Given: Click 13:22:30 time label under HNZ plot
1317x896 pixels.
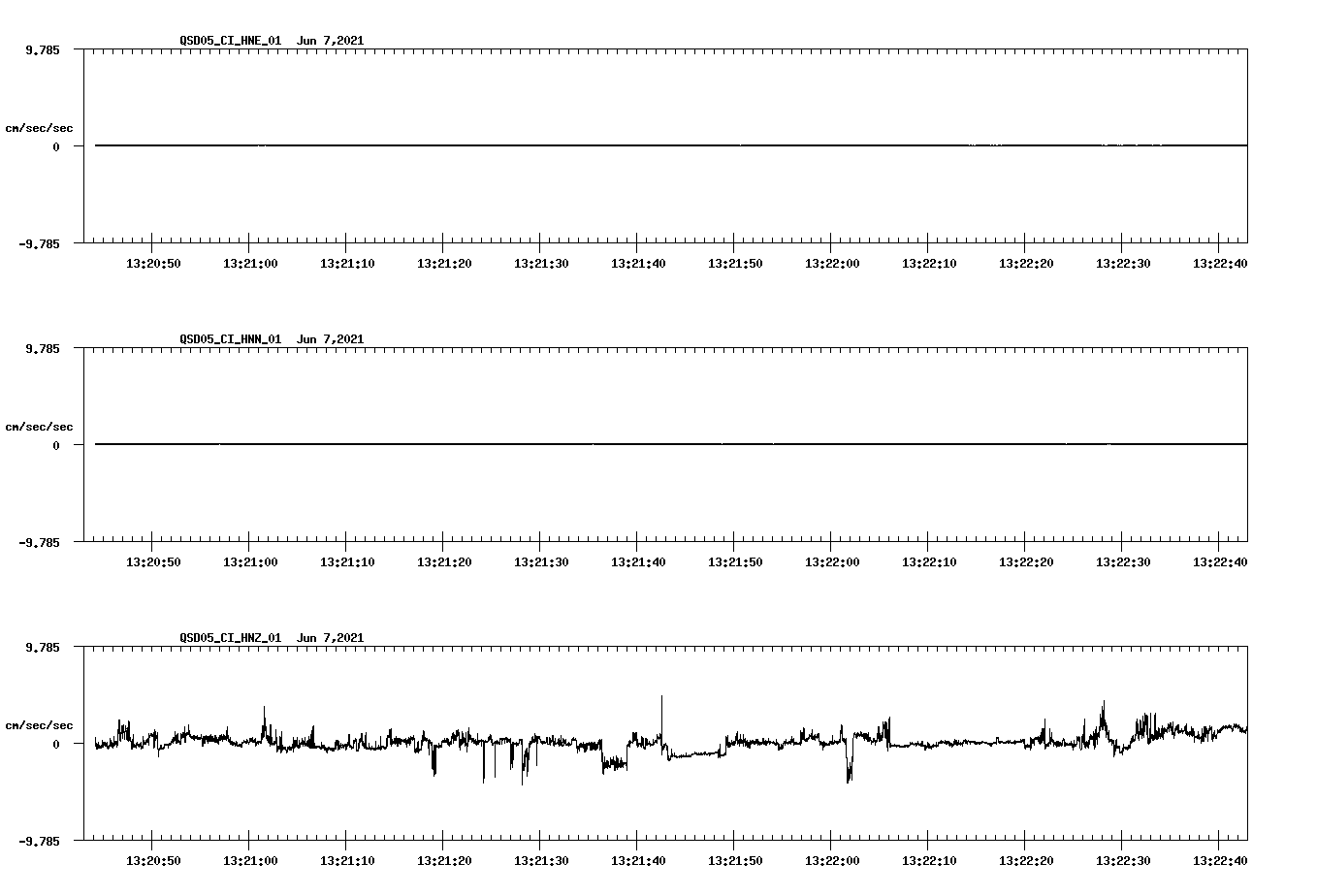Looking at the screenshot, I should (1123, 861).
